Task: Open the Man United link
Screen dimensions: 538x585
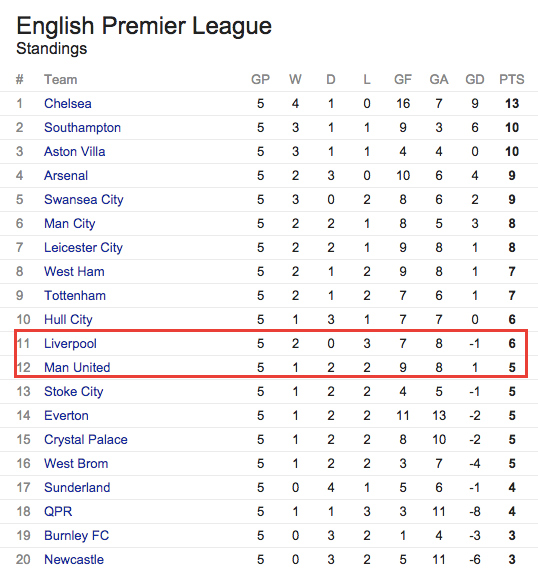Action: coord(77,367)
